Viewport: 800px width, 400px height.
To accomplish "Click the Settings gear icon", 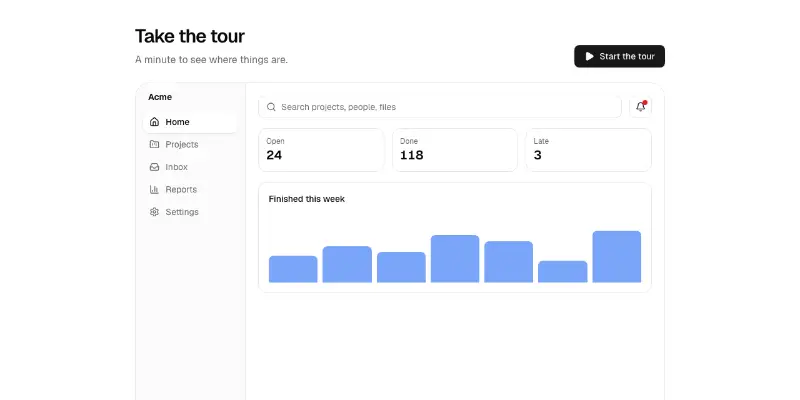I will pyautogui.click(x=154, y=212).
